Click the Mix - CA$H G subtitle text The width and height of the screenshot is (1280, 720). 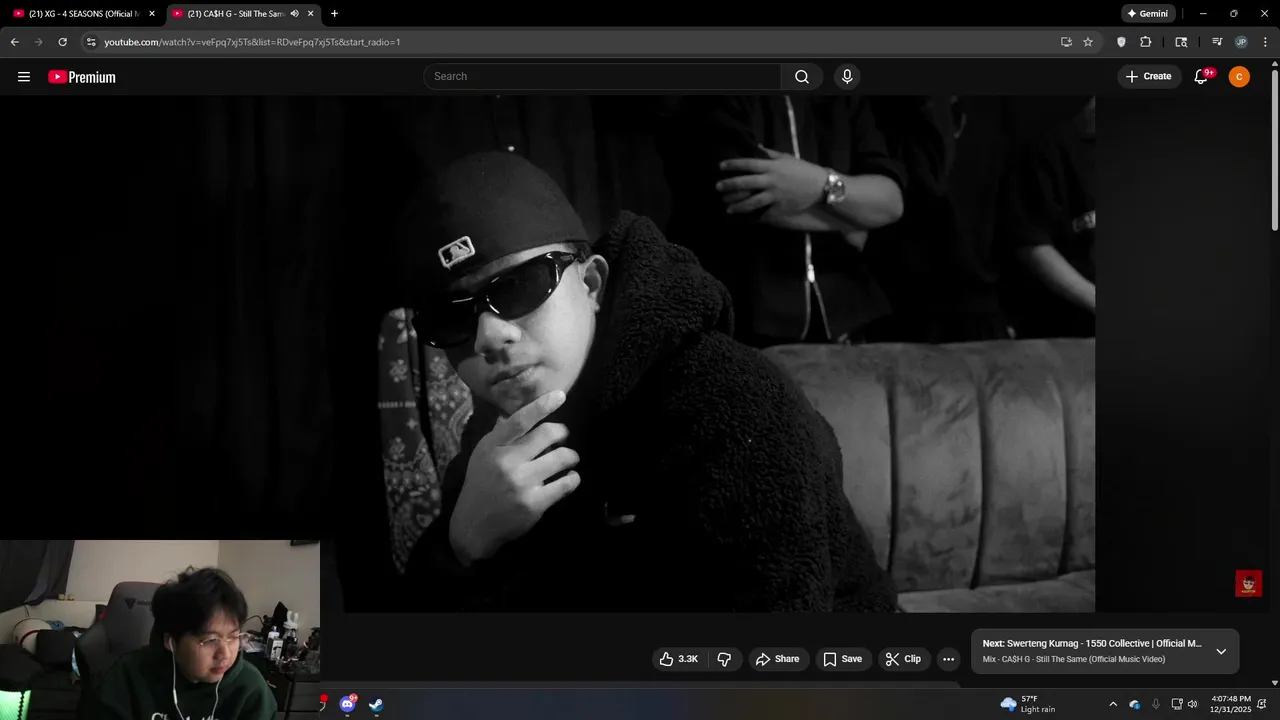point(1074,660)
